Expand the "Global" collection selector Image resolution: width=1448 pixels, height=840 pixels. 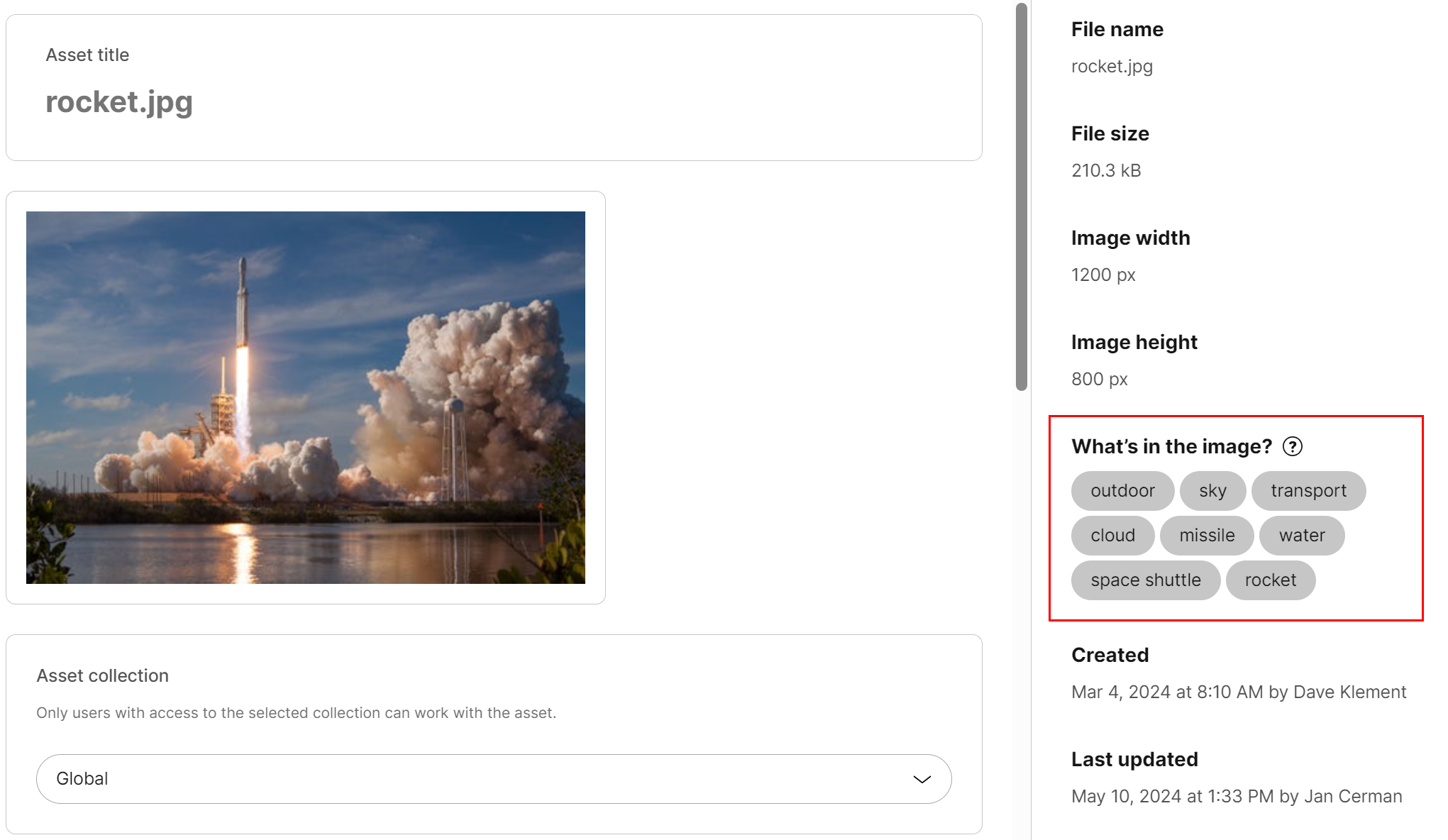pyautogui.click(x=494, y=778)
